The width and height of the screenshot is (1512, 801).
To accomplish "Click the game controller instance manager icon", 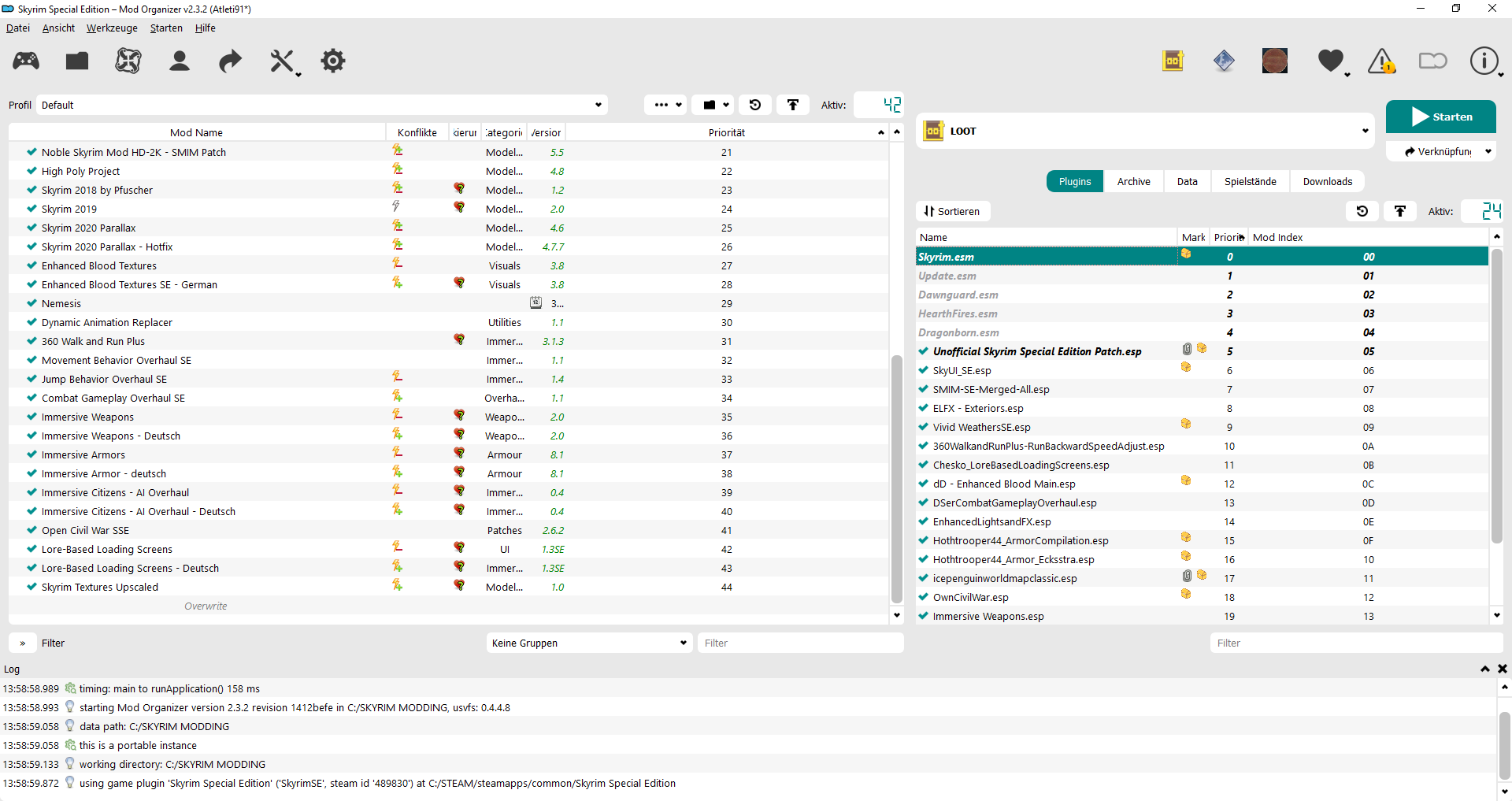I will 26,61.
